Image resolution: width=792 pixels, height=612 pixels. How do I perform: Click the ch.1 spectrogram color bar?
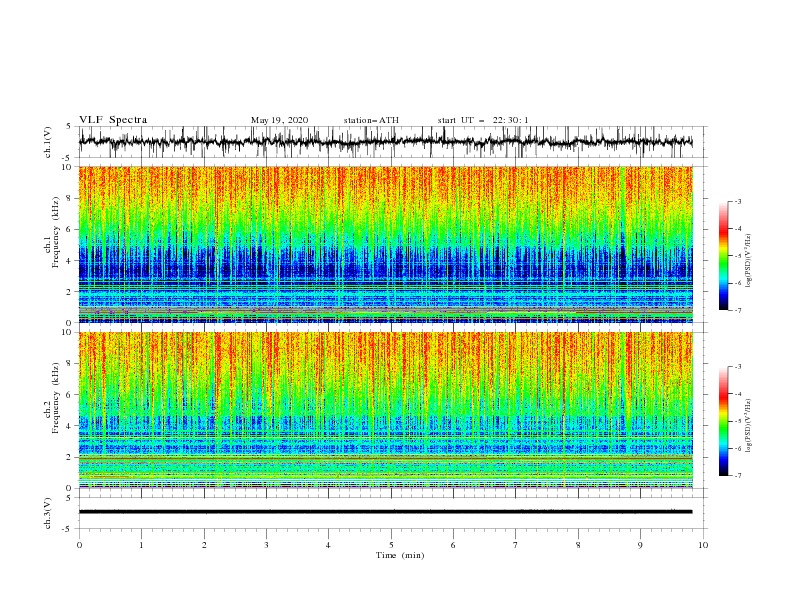pyautogui.click(x=723, y=256)
